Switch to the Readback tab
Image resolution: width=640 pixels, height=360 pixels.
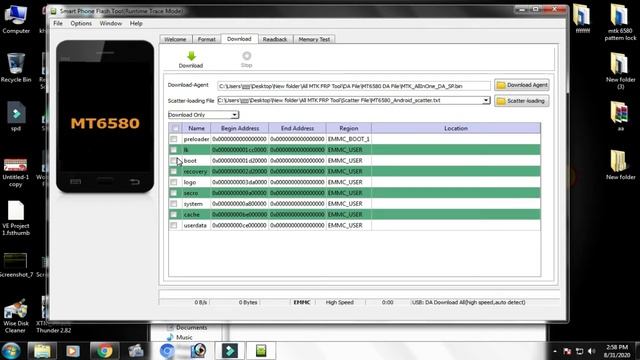(x=275, y=39)
